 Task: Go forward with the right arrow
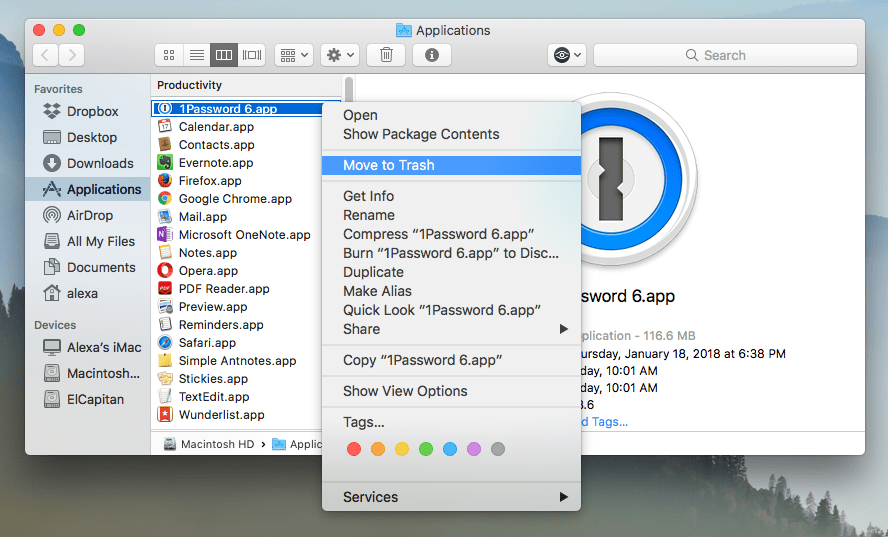(x=72, y=55)
